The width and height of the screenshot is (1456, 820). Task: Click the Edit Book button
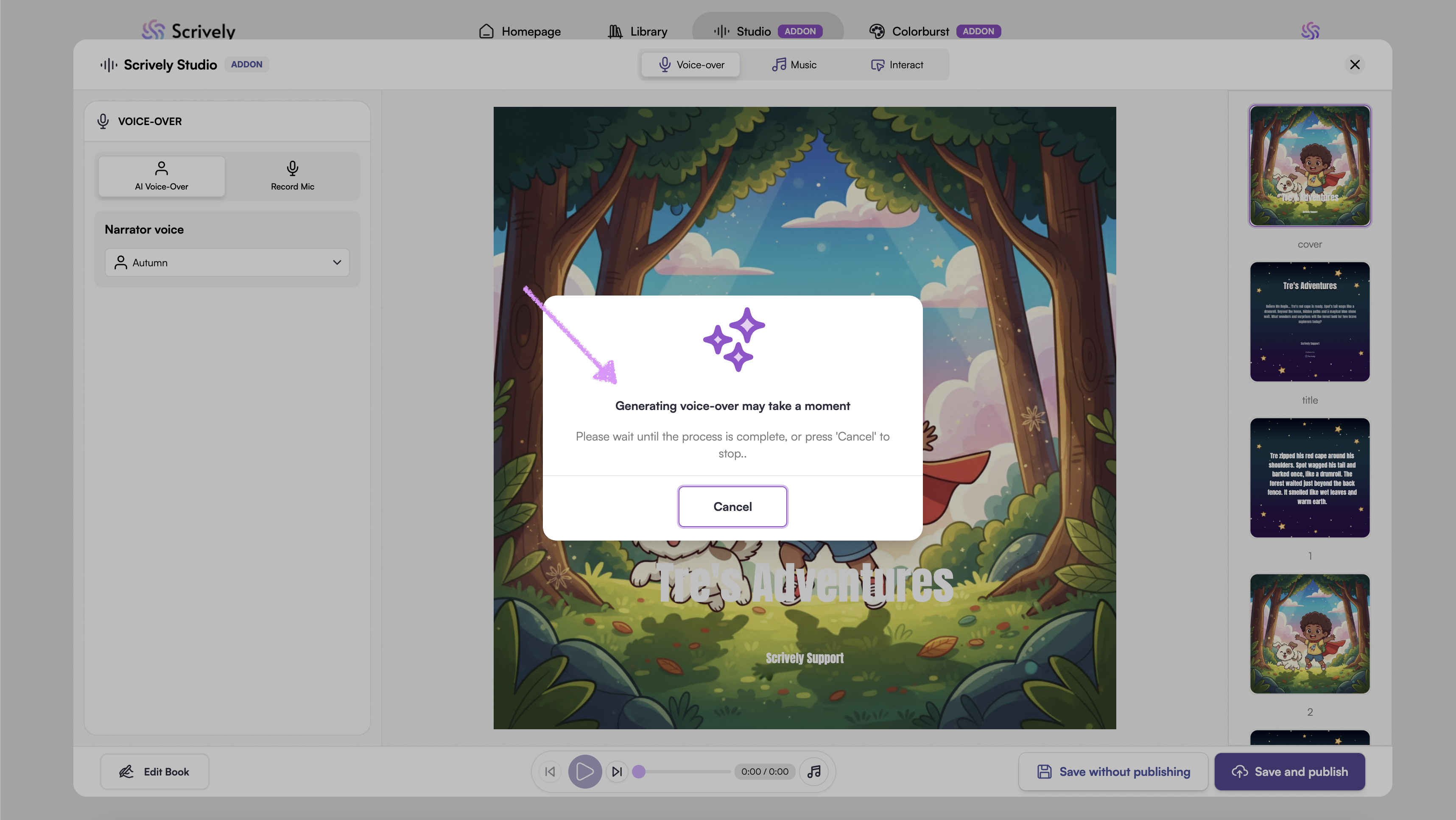coord(154,771)
